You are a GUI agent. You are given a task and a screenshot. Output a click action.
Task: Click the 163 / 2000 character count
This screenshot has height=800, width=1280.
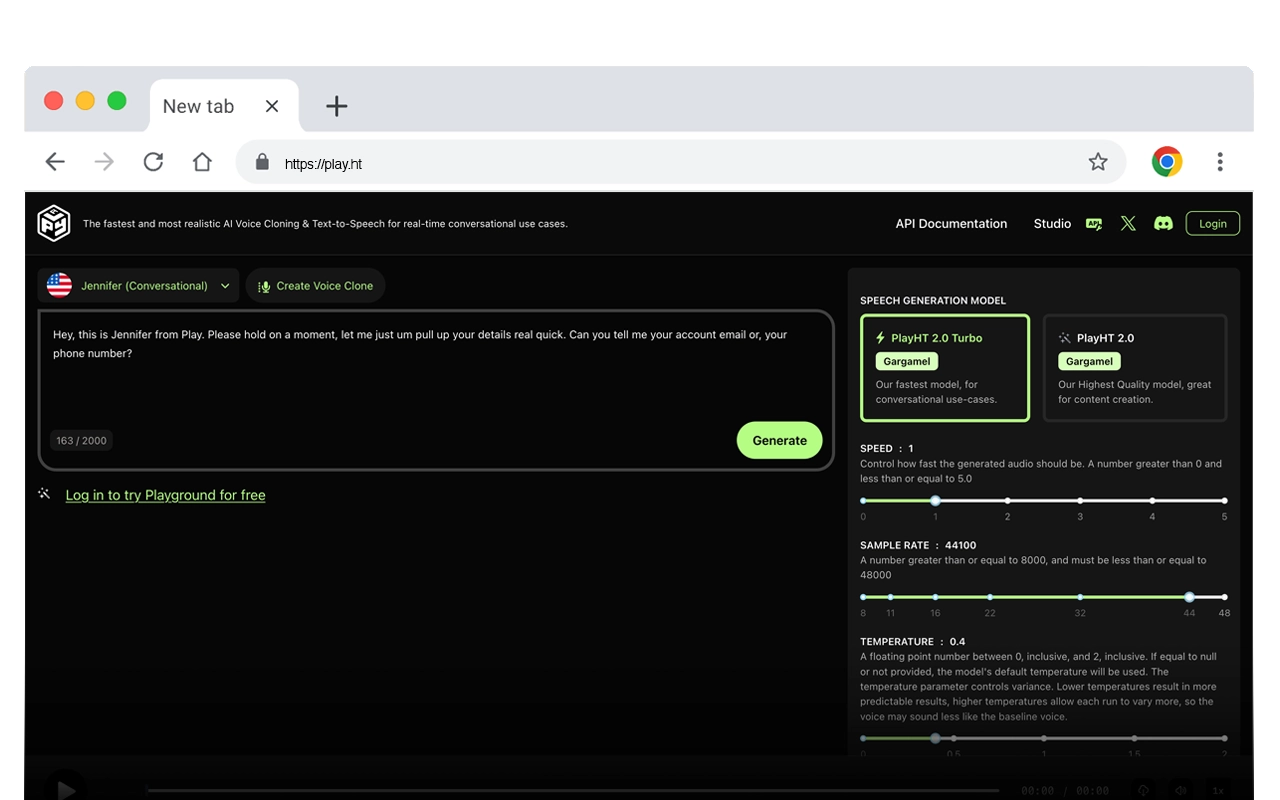[x=81, y=440]
